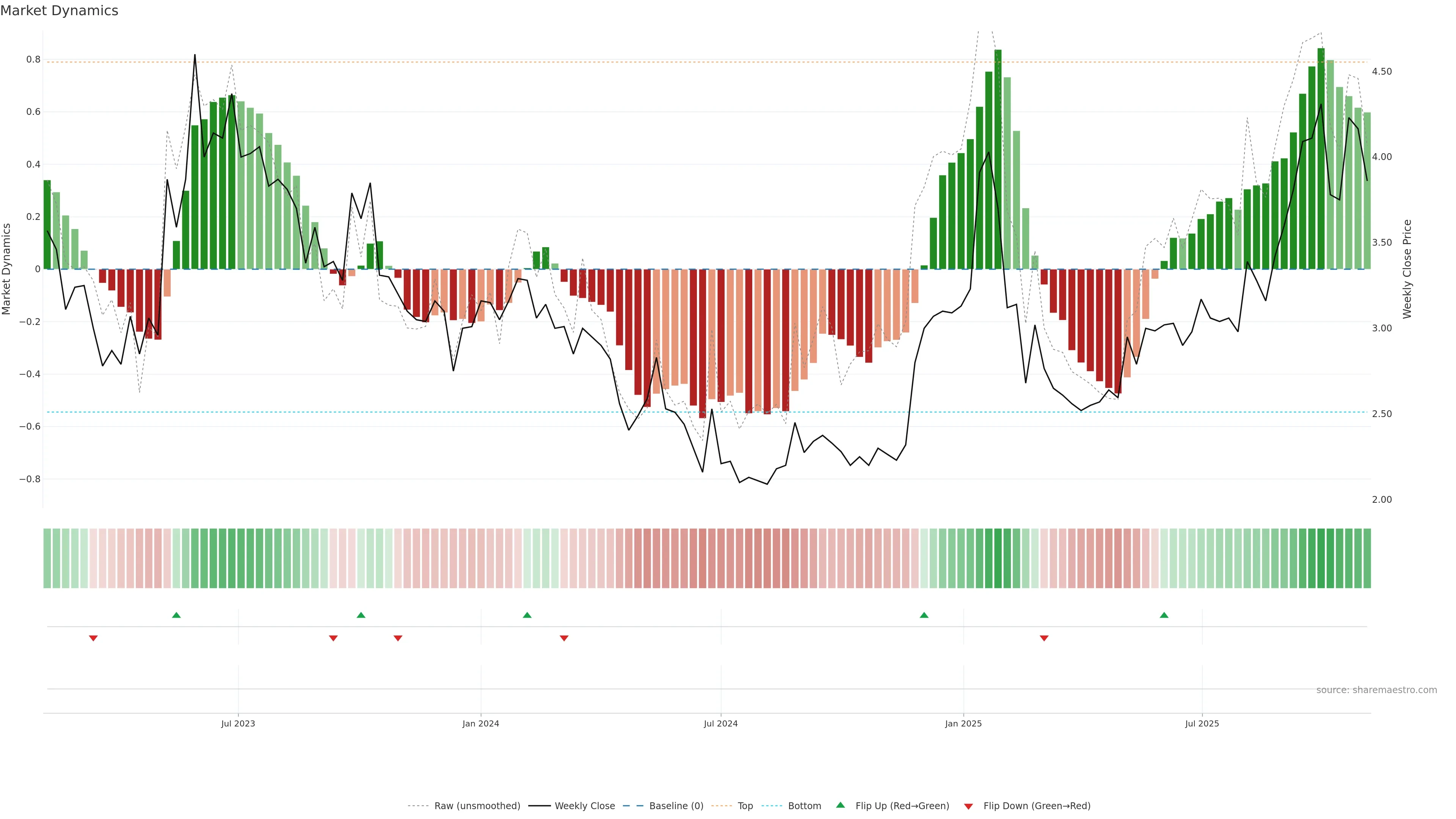This screenshot has height=819, width=1456.
Task: Click the green Flip Up legend triangle icon
Action: pos(841,805)
